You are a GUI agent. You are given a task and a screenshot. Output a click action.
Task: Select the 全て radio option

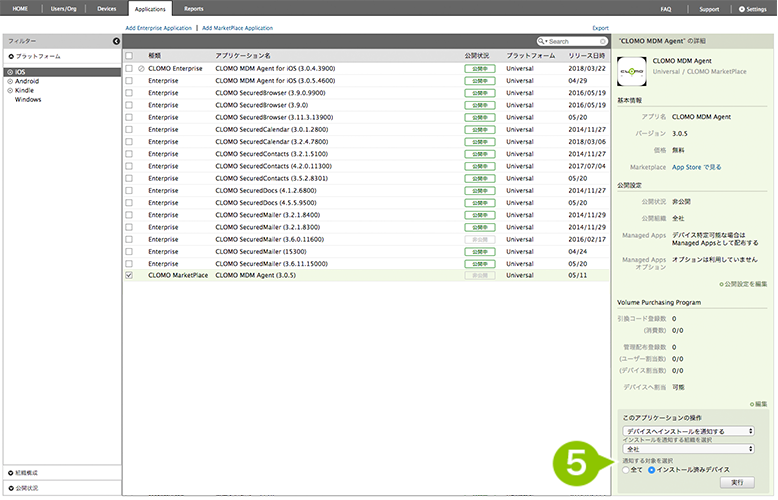(626, 470)
